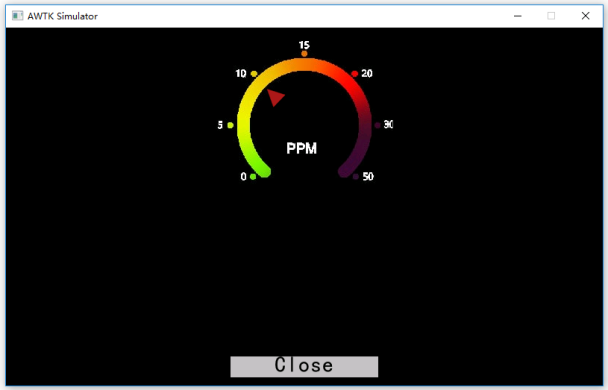Minimize the AWTK Simulator window
608x390 pixels.
click(517, 16)
